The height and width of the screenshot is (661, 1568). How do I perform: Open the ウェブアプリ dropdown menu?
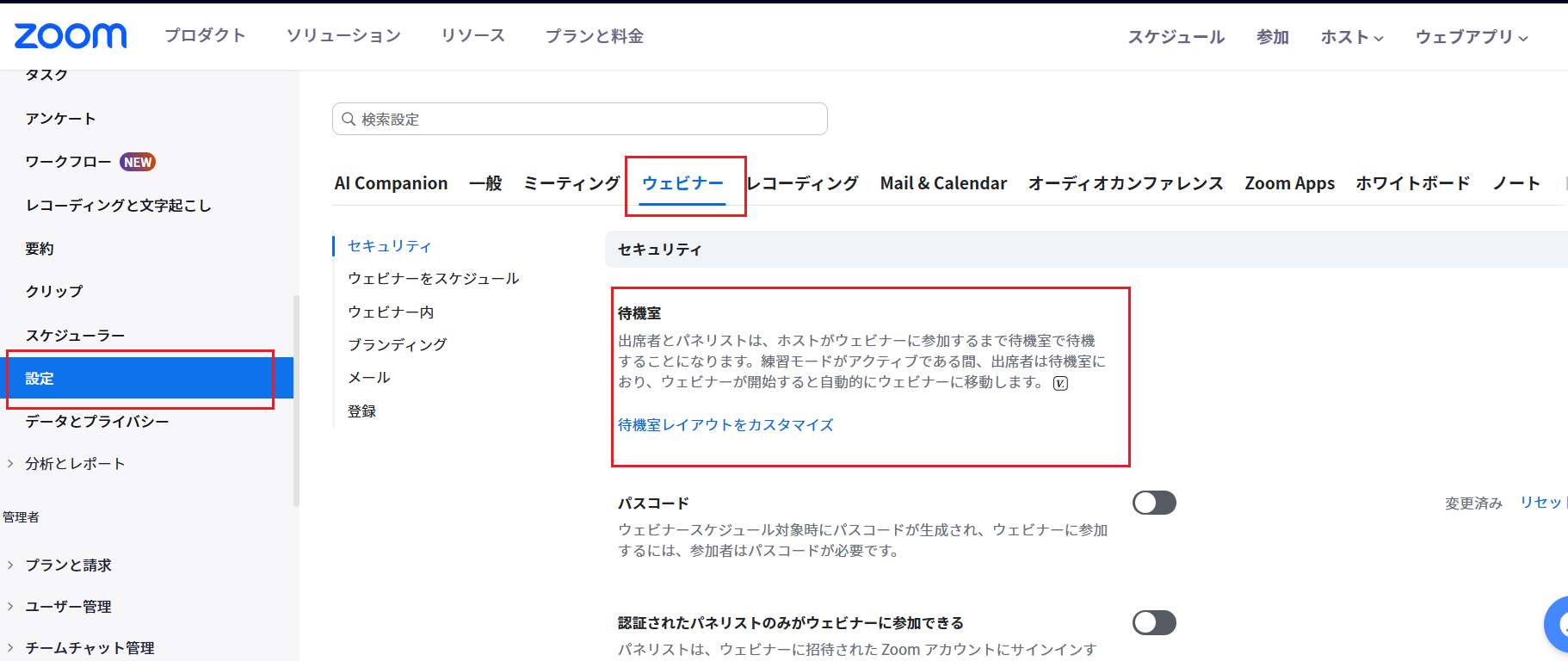[1471, 37]
